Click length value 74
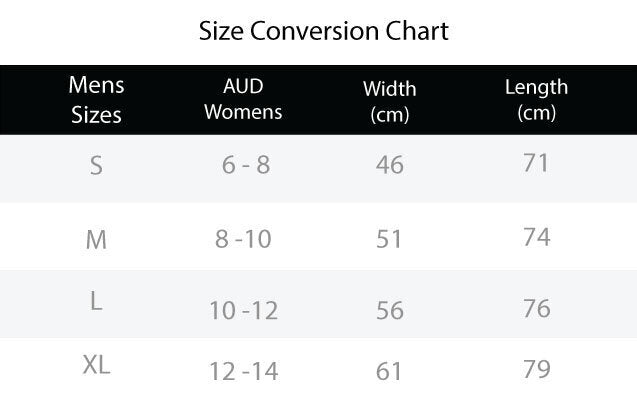The width and height of the screenshot is (637, 398). tap(537, 237)
